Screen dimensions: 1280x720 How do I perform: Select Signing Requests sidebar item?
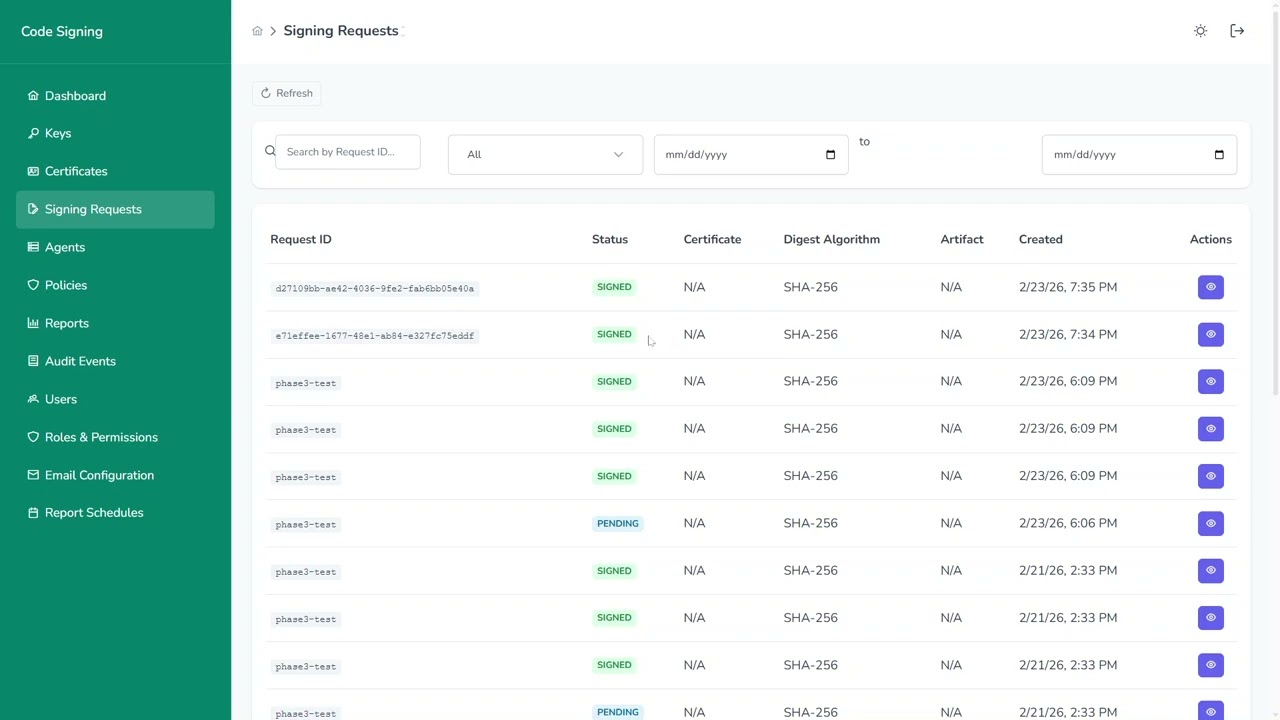click(x=115, y=210)
